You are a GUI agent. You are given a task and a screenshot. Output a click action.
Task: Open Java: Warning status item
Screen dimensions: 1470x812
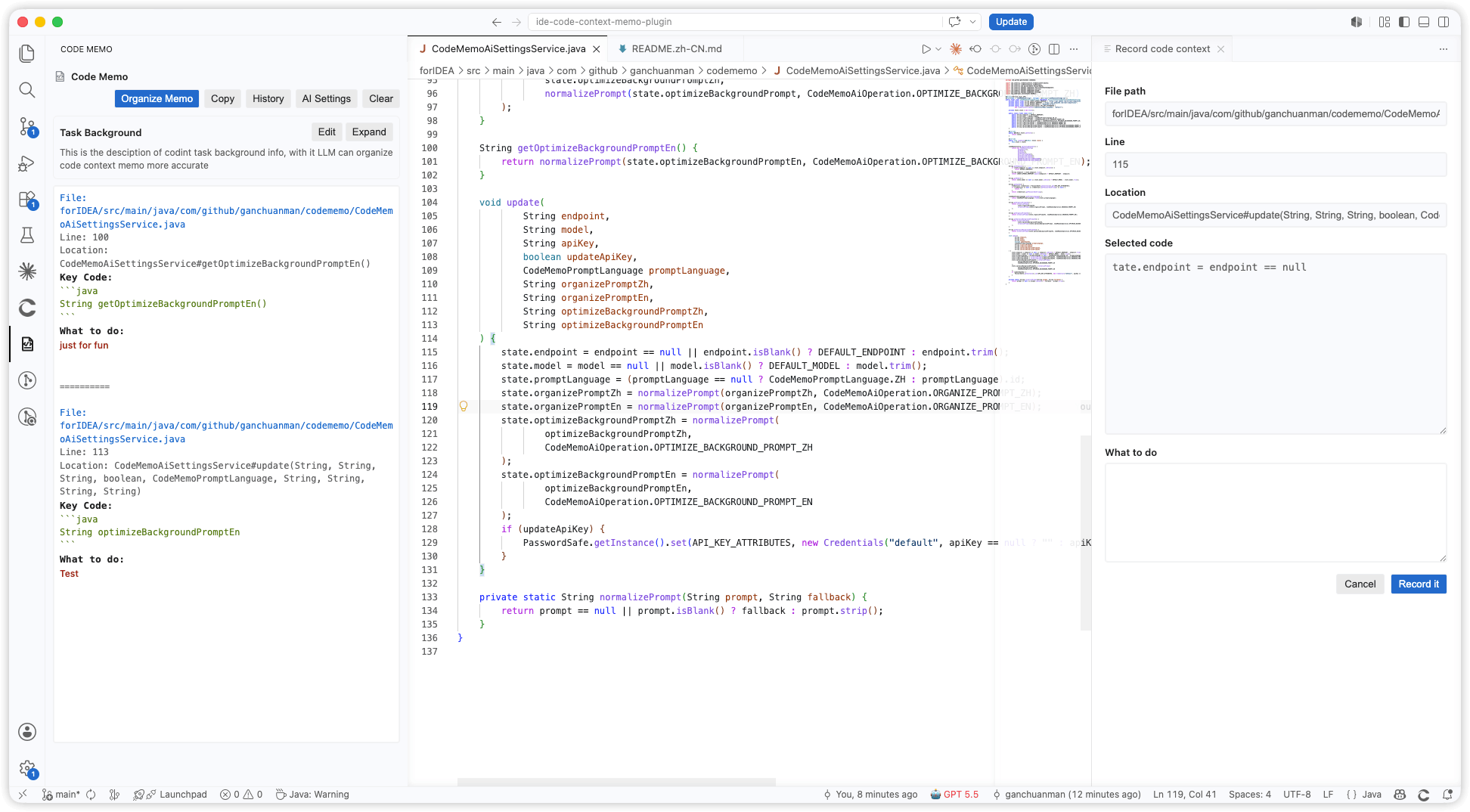312,795
